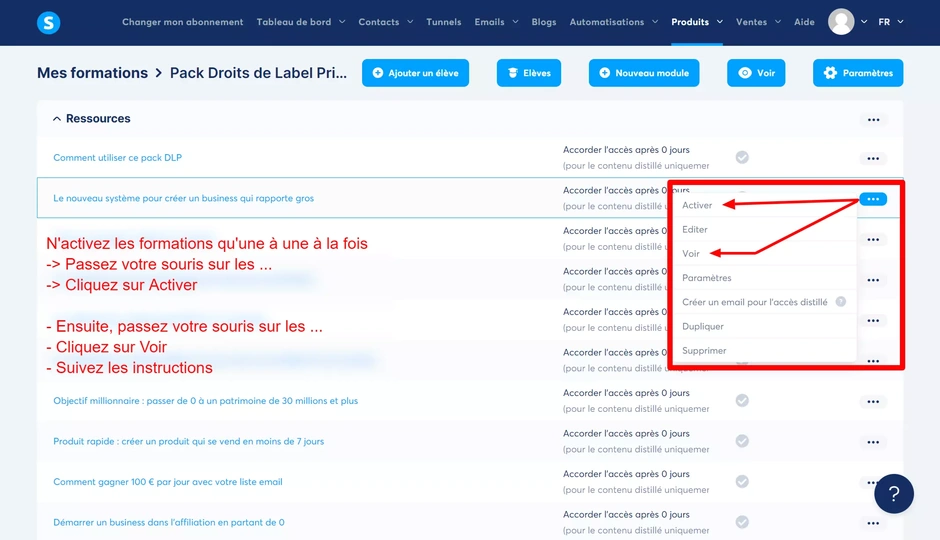Viewport: 940px width, 540px height.
Task: Open three-dots menu for Produit rapide row
Action: pos(873,442)
